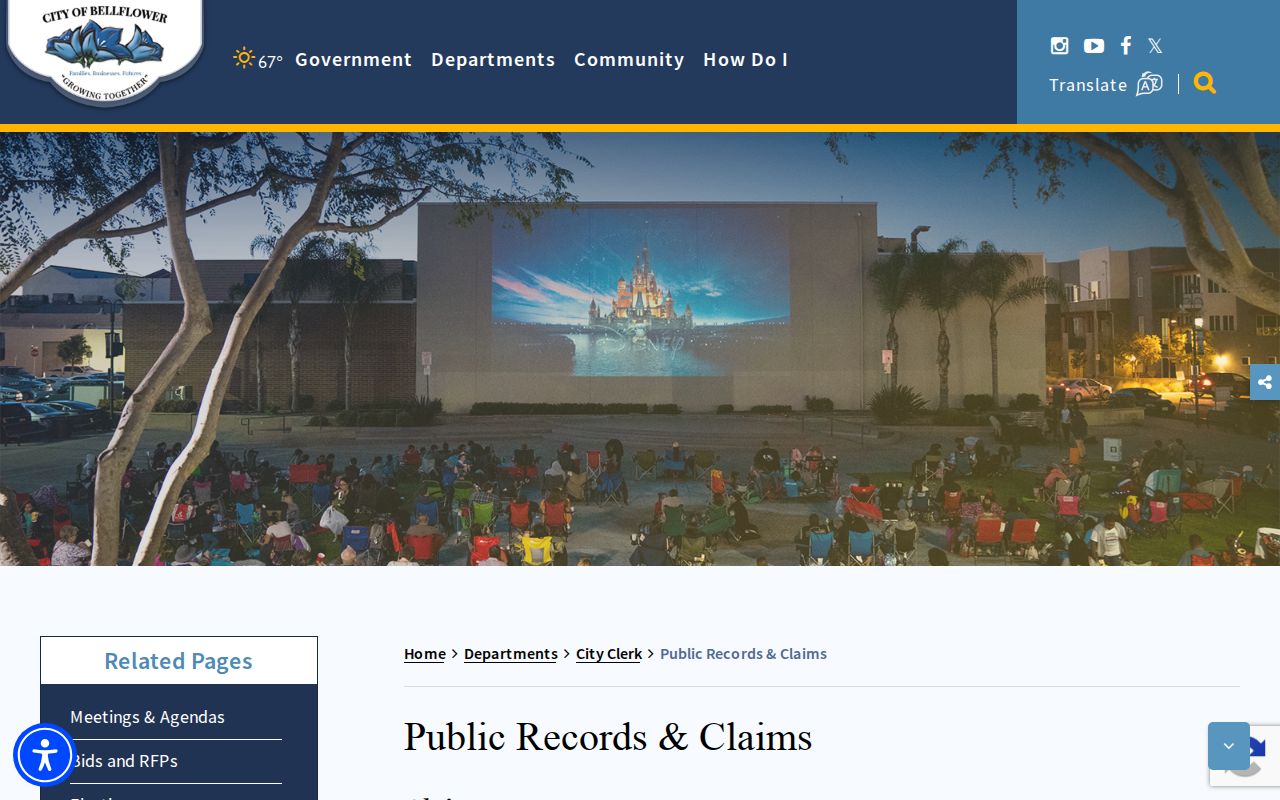
Task: Open the accessibility options widget
Action: click(x=45, y=755)
